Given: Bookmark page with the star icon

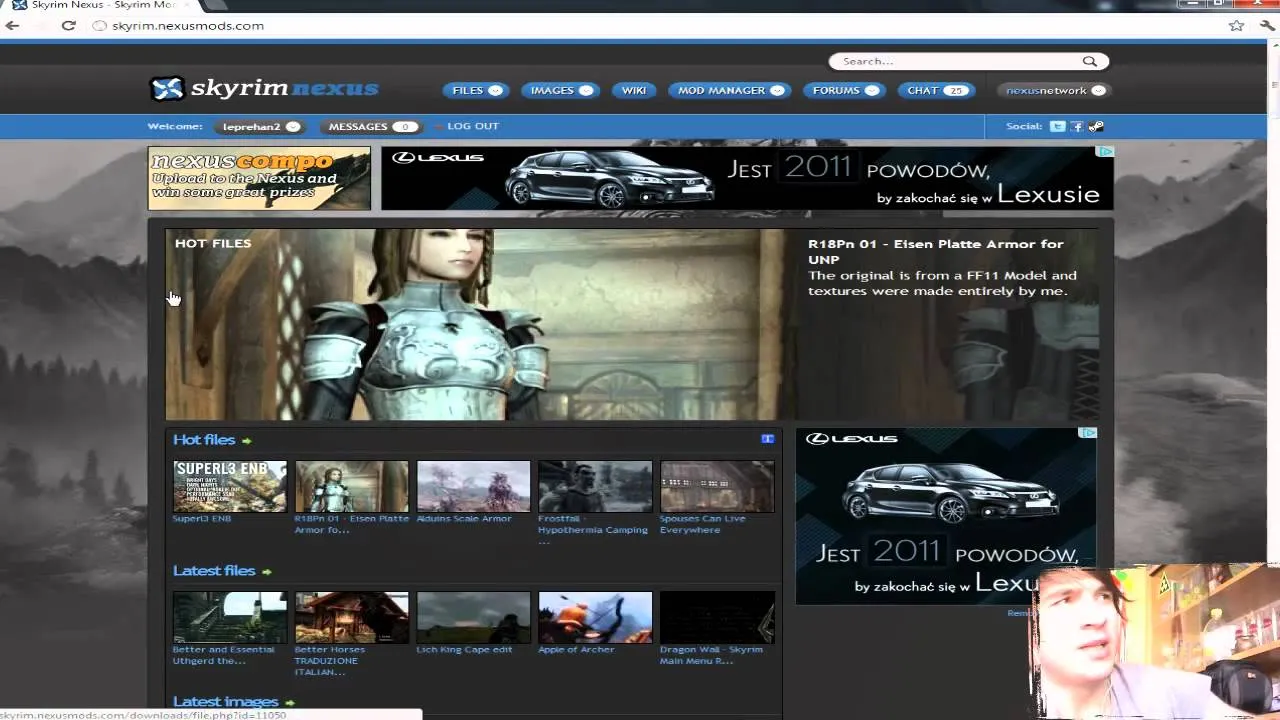Looking at the screenshot, I should coord(1237,25).
